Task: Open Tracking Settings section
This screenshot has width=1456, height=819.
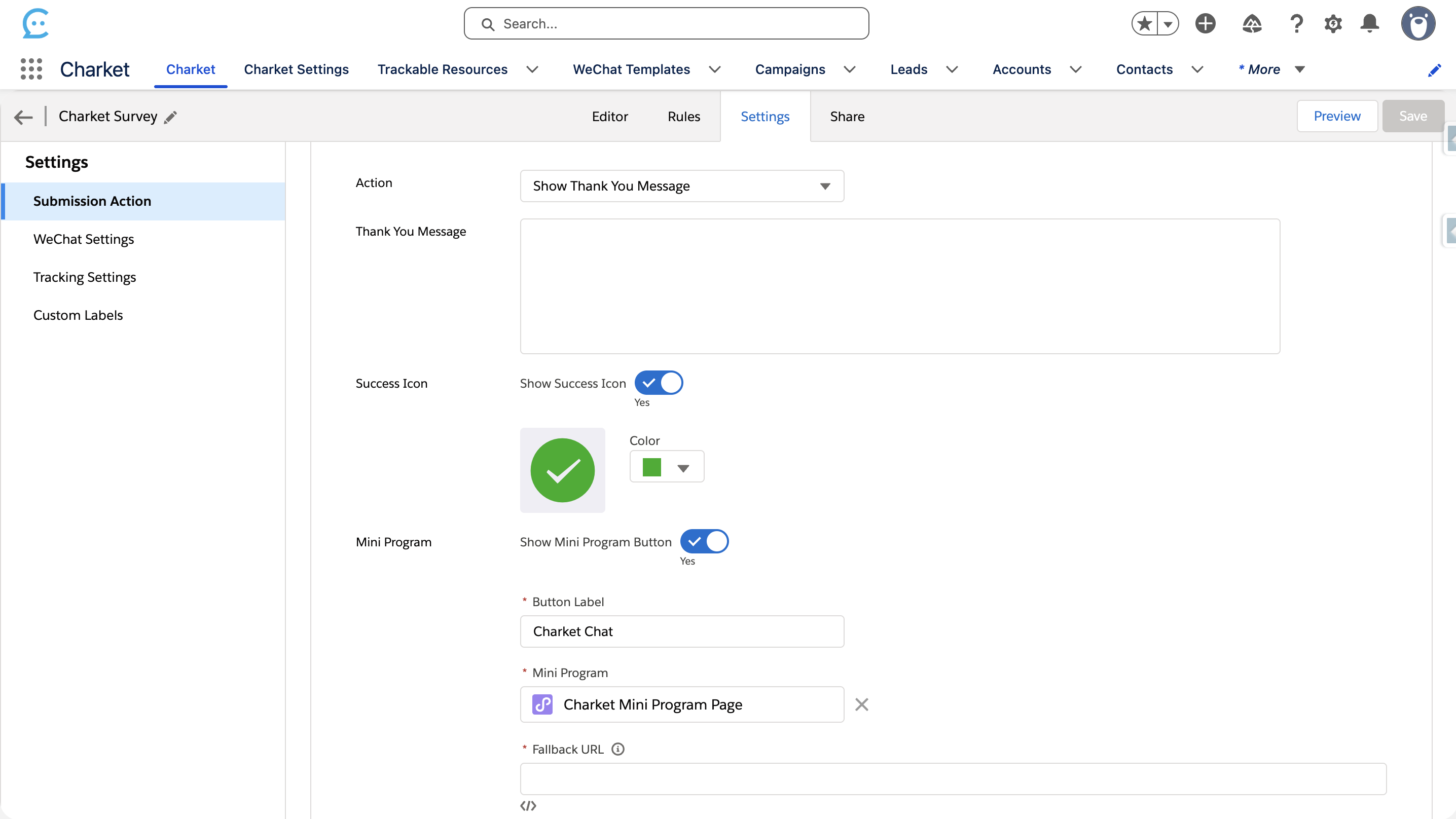Action: click(x=143, y=277)
